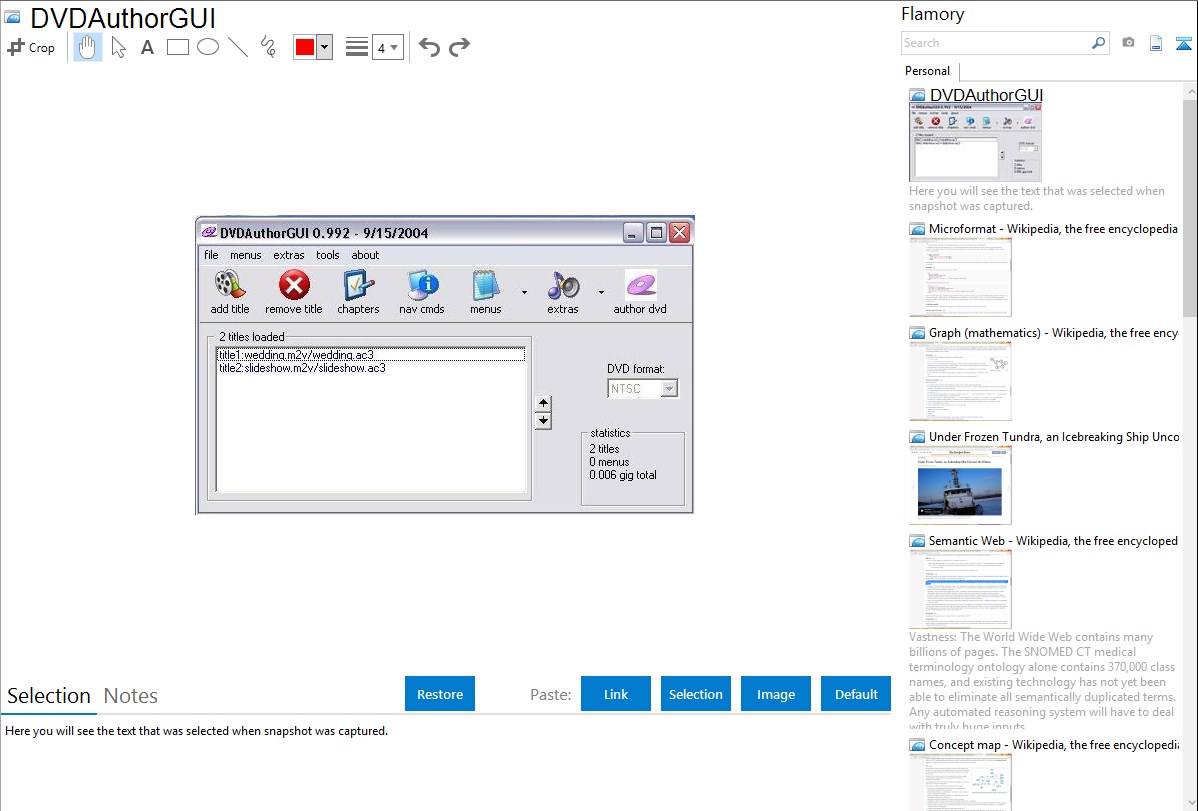Click the Paste Link button

click(x=616, y=694)
